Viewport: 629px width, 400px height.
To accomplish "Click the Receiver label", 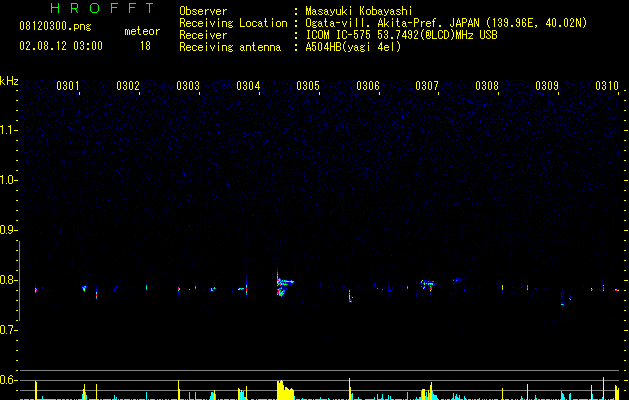I will pos(203,35).
